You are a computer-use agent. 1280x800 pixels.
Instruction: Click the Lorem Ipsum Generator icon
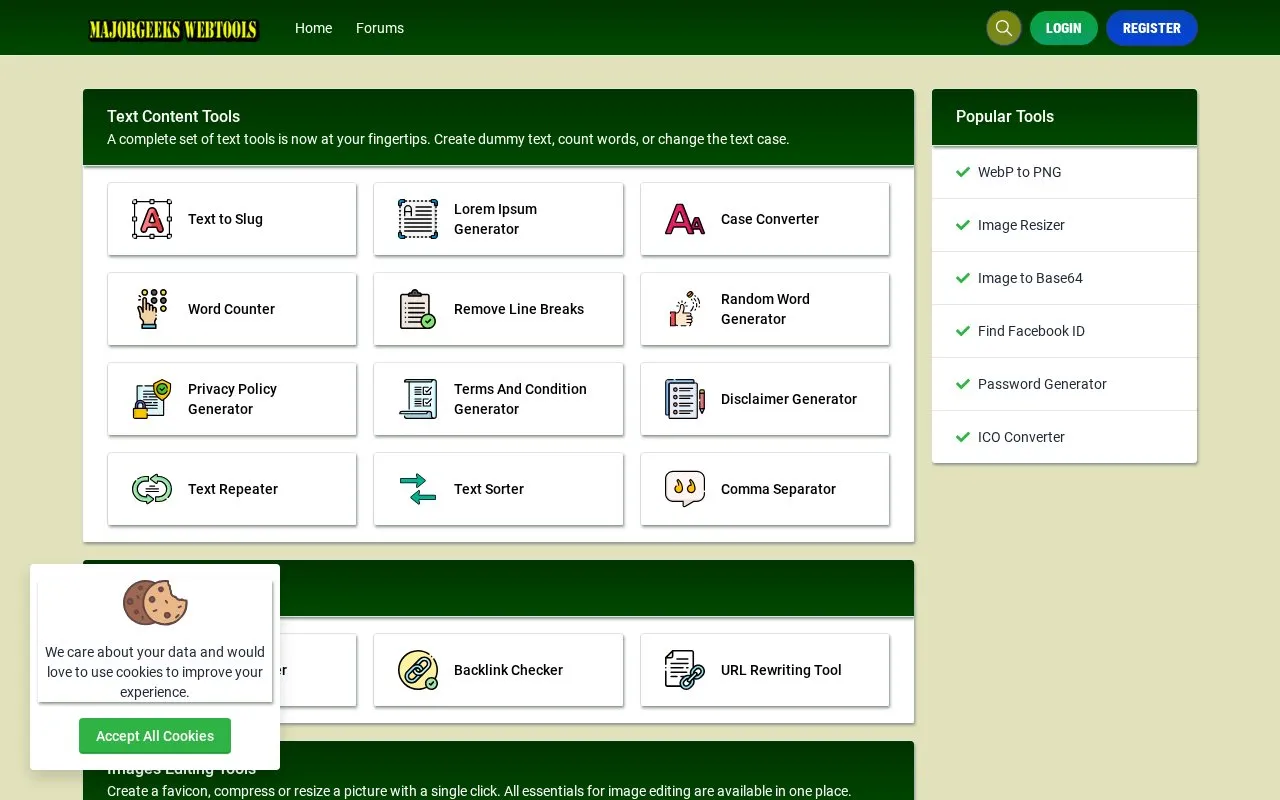tap(418, 219)
